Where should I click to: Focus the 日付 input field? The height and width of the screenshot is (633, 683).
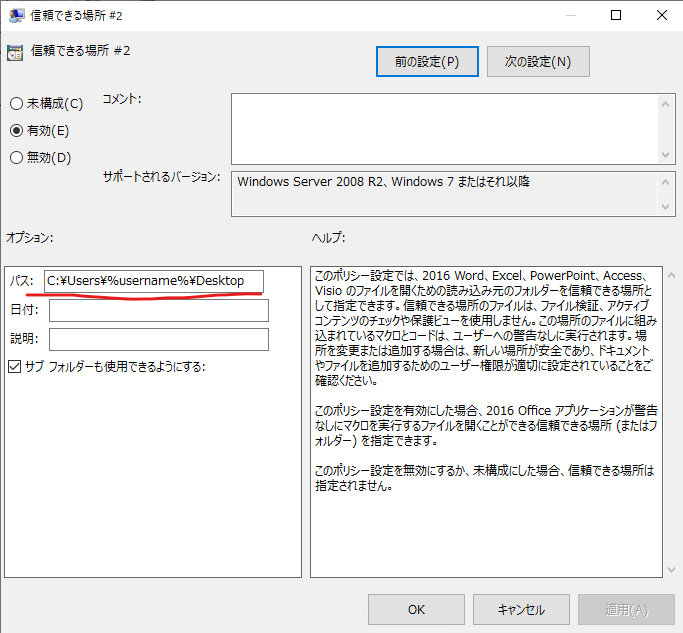(x=158, y=311)
